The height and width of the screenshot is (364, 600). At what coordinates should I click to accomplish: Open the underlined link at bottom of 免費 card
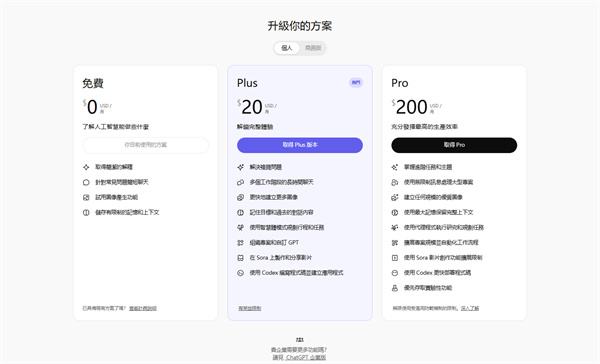coord(143,308)
